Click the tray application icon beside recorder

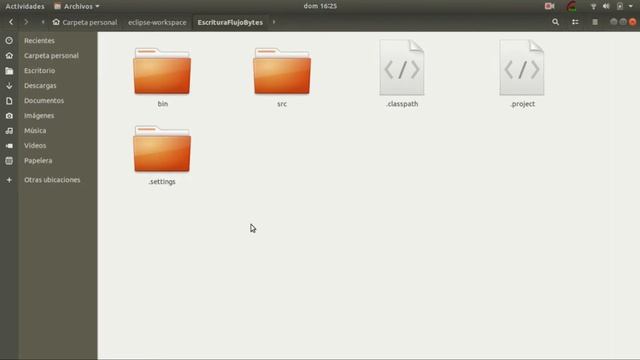571,6
